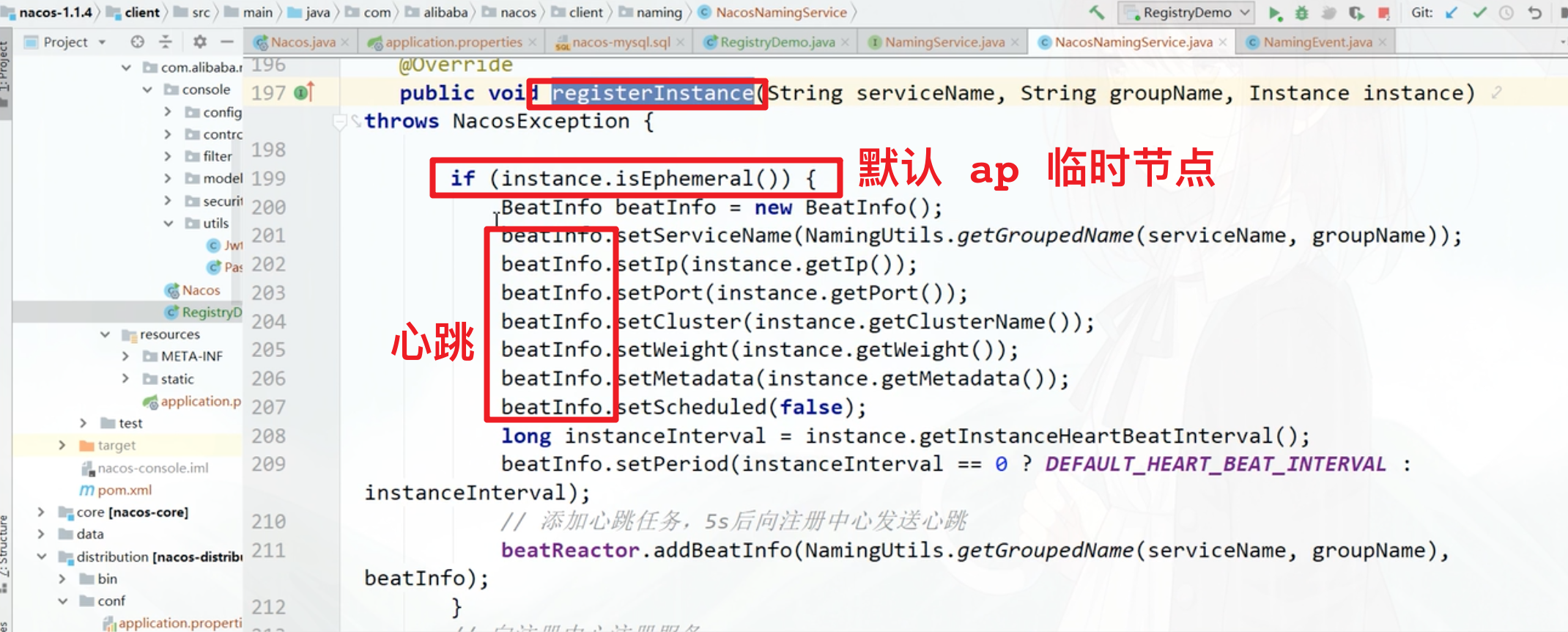Expand the test folder in project tree
The image size is (1568, 632).
point(84,423)
